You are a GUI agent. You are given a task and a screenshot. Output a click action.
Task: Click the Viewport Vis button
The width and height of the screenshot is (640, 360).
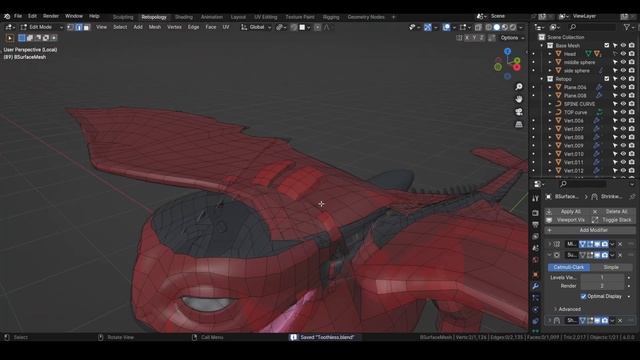567,220
